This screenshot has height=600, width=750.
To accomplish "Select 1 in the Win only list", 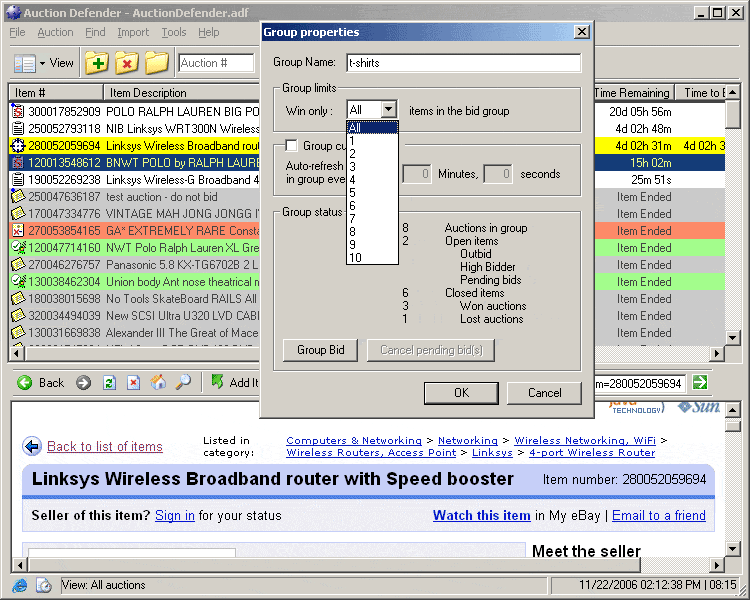I will pyautogui.click(x=372, y=141).
